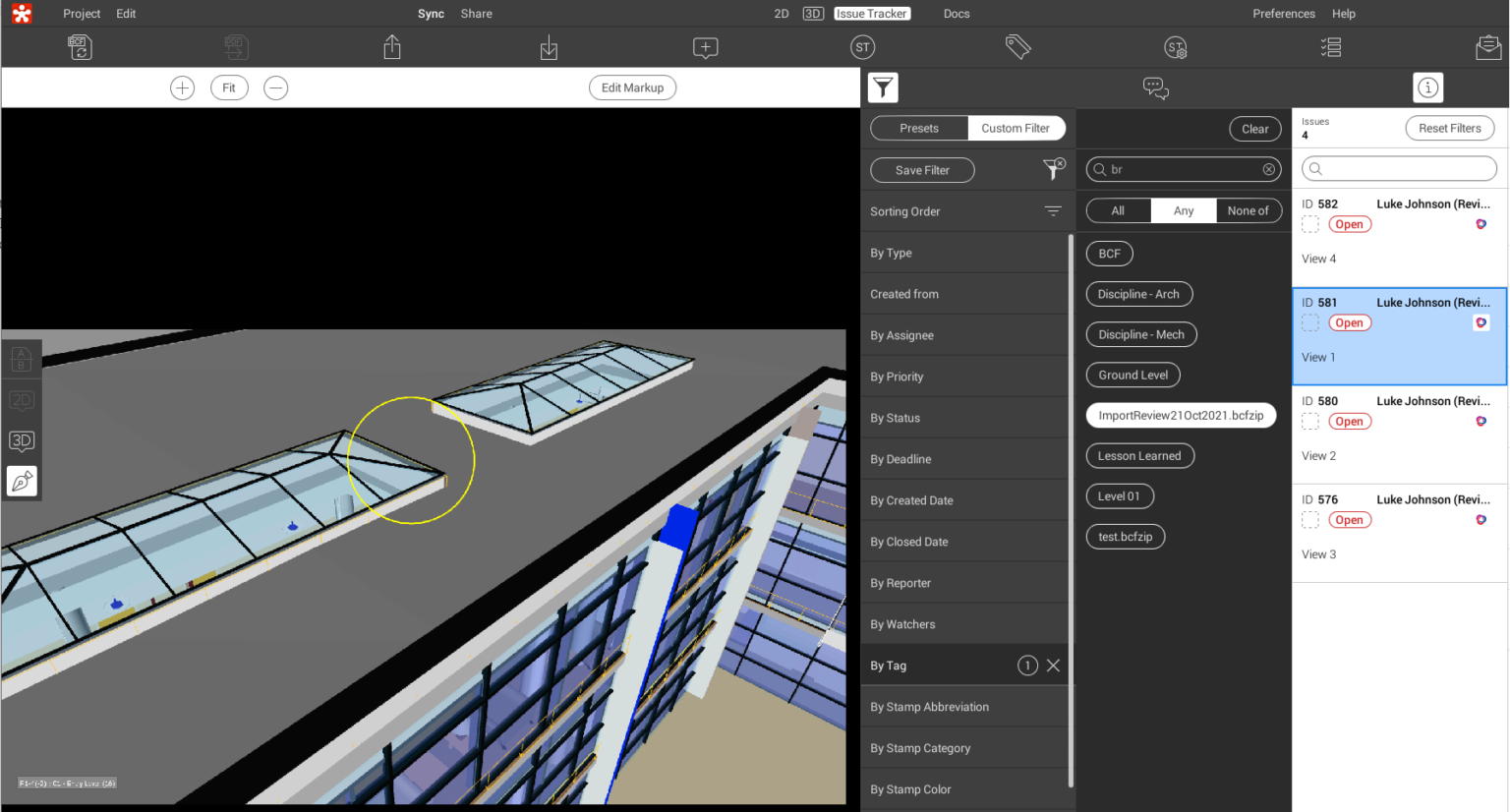Click the tags toolbar icon

(1018, 46)
